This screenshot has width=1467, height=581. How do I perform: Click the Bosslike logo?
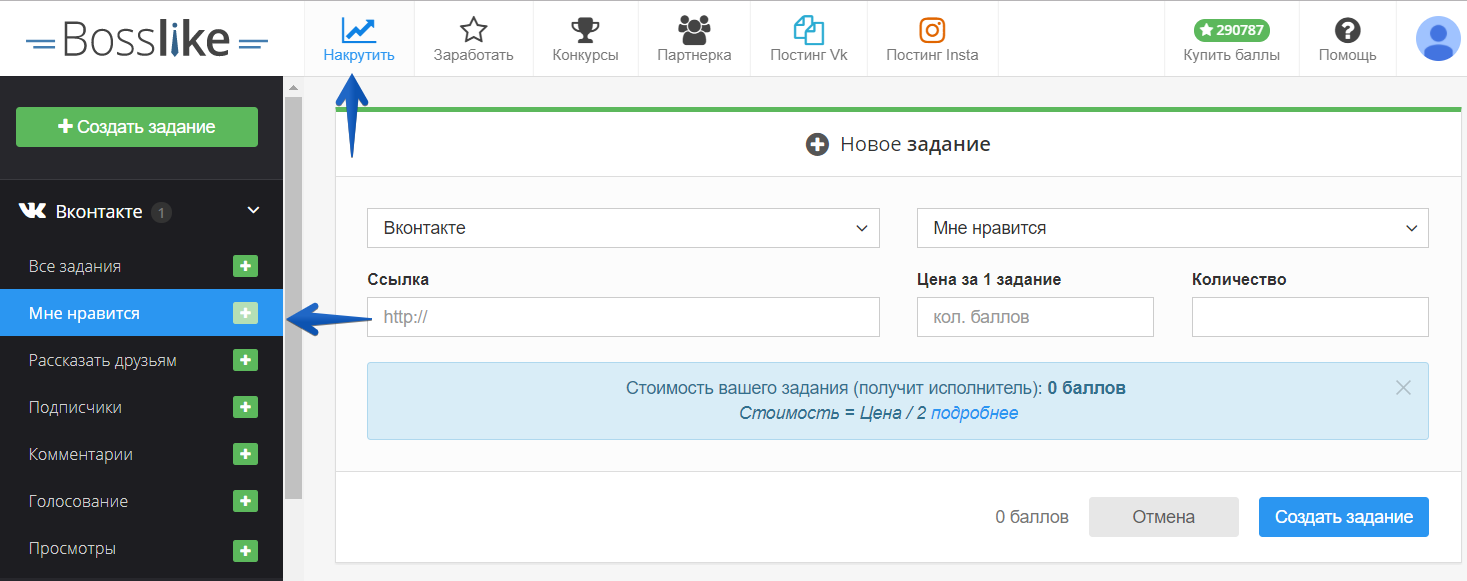(x=147, y=39)
